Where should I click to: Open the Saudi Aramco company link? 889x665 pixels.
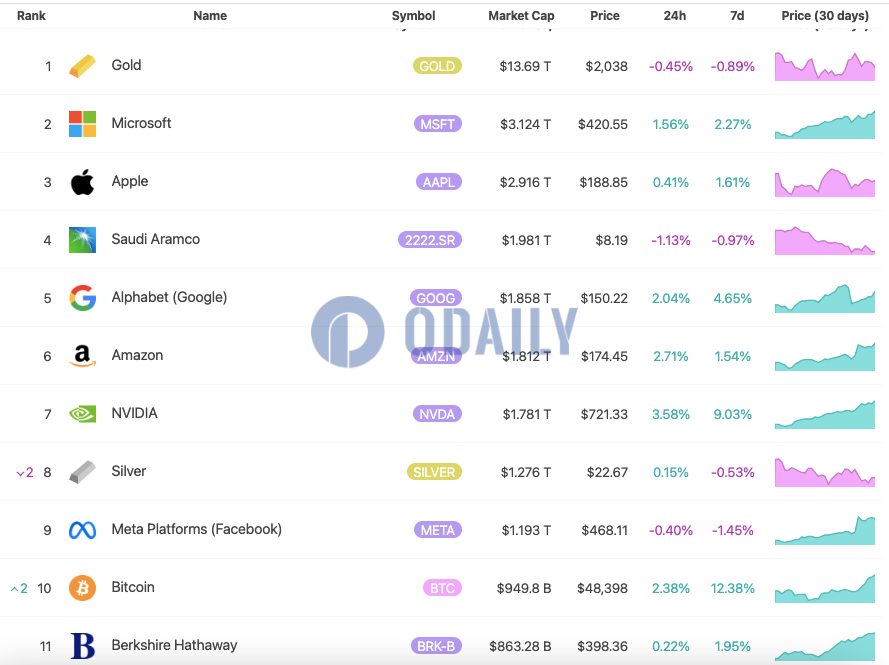pos(155,239)
